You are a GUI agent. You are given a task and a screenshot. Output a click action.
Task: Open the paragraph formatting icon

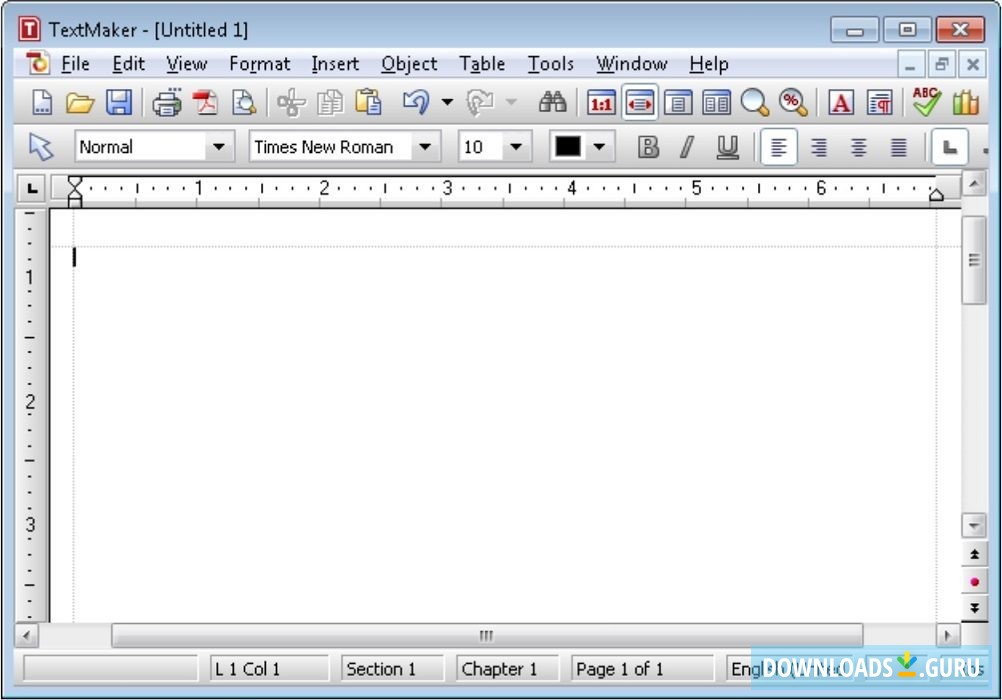coord(880,102)
